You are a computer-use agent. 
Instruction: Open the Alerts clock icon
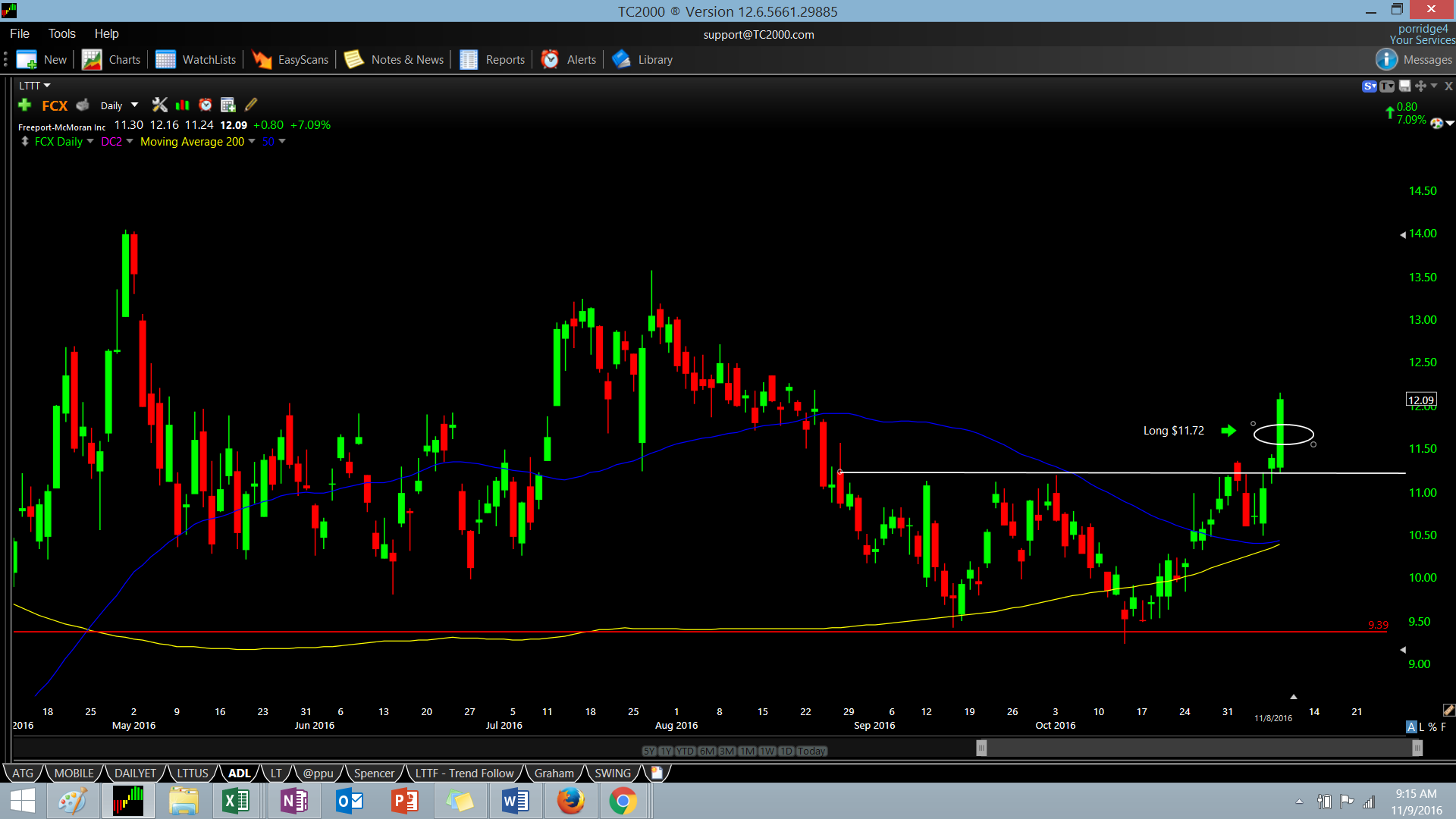(x=550, y=60)
